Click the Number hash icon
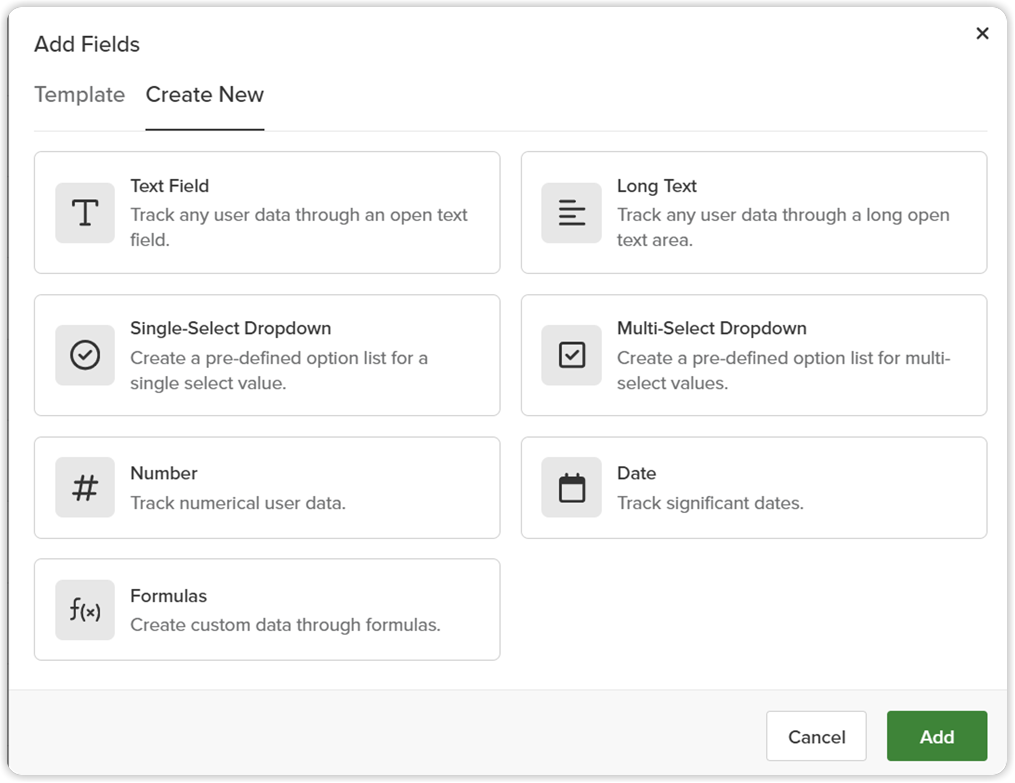The image size is (1015, 783). point(85,487)
